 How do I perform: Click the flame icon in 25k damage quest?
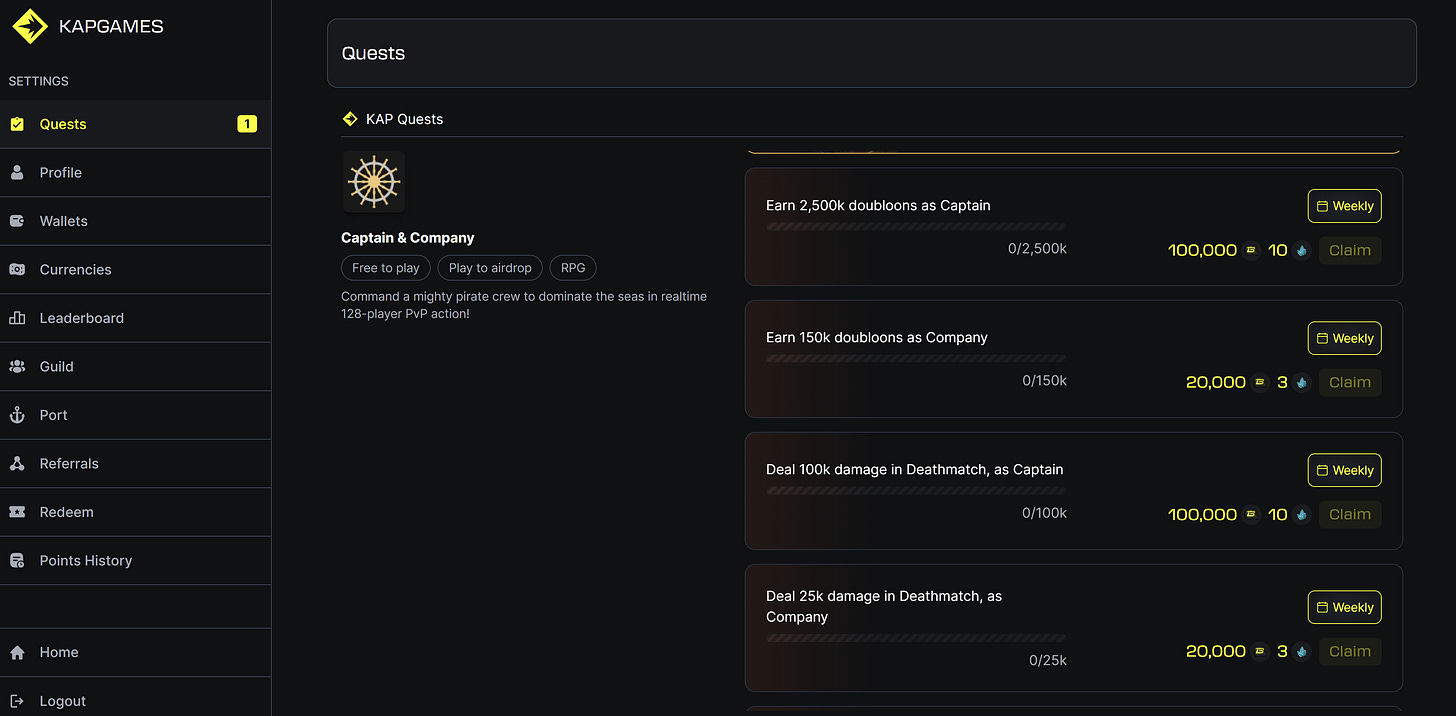tap(1301, 651)
